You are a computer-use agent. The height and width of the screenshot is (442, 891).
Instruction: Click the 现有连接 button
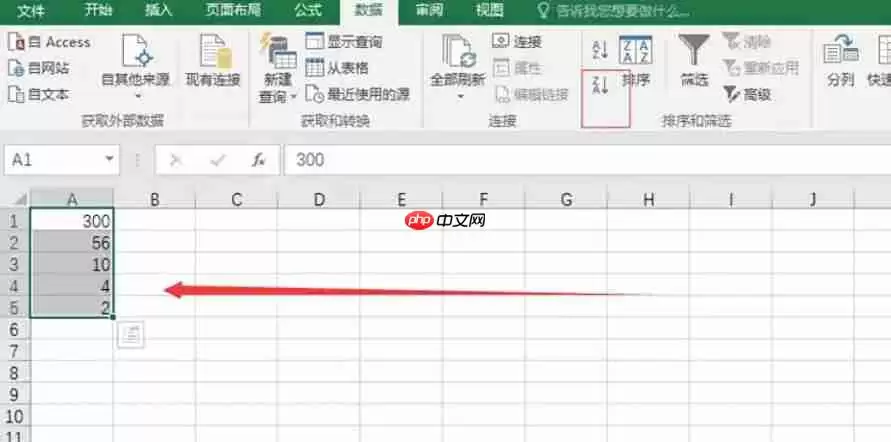[x=213, y=61]
